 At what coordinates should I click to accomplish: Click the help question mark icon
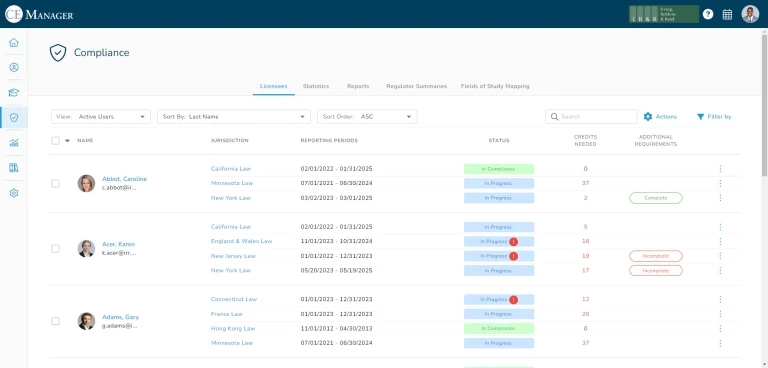(x=708, y=14)
